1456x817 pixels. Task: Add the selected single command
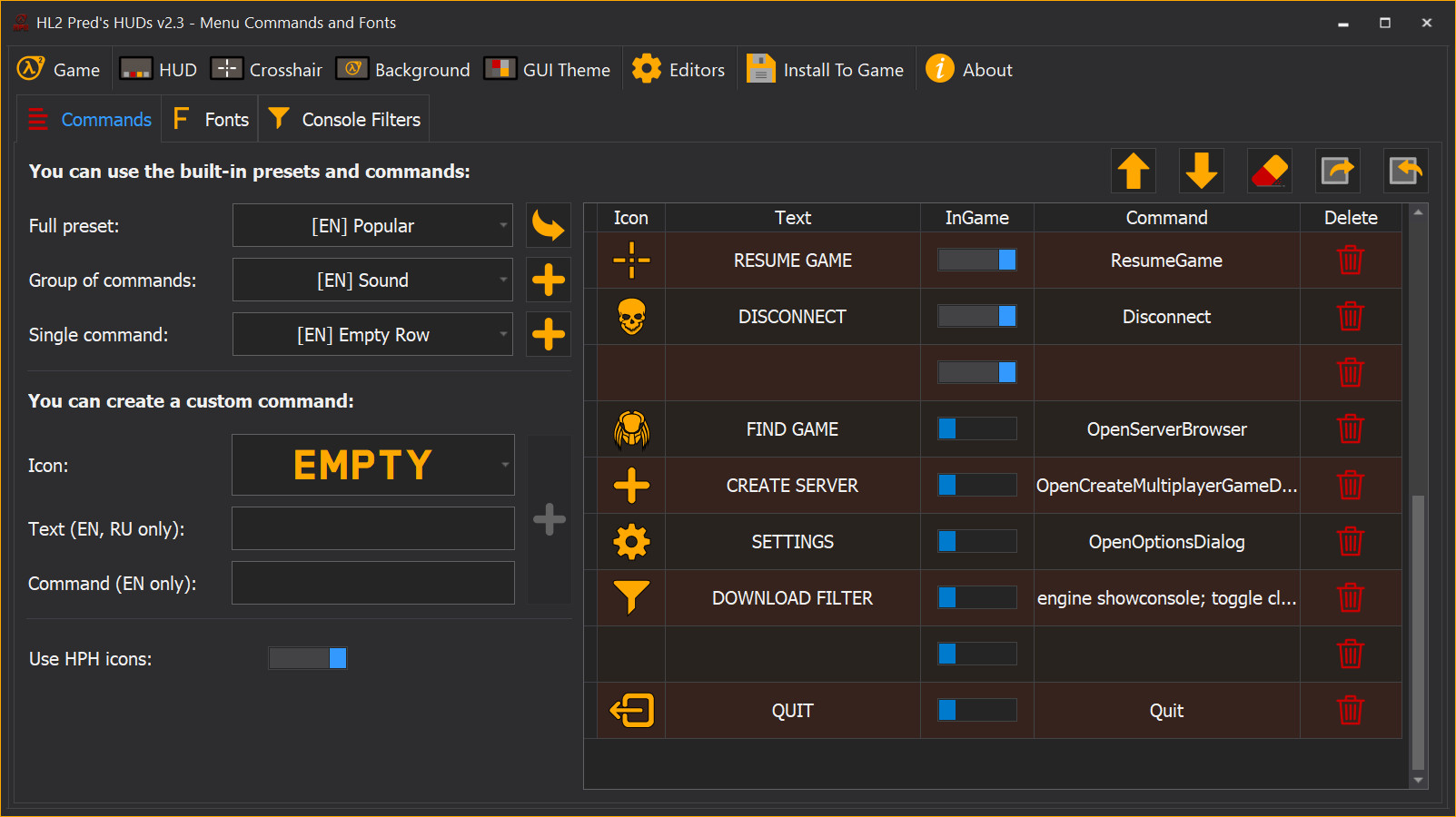549,334
